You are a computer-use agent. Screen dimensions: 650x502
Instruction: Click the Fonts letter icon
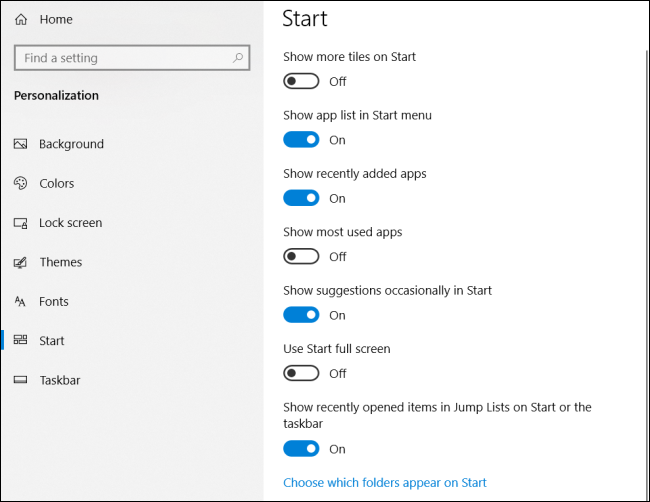point(21,301)
